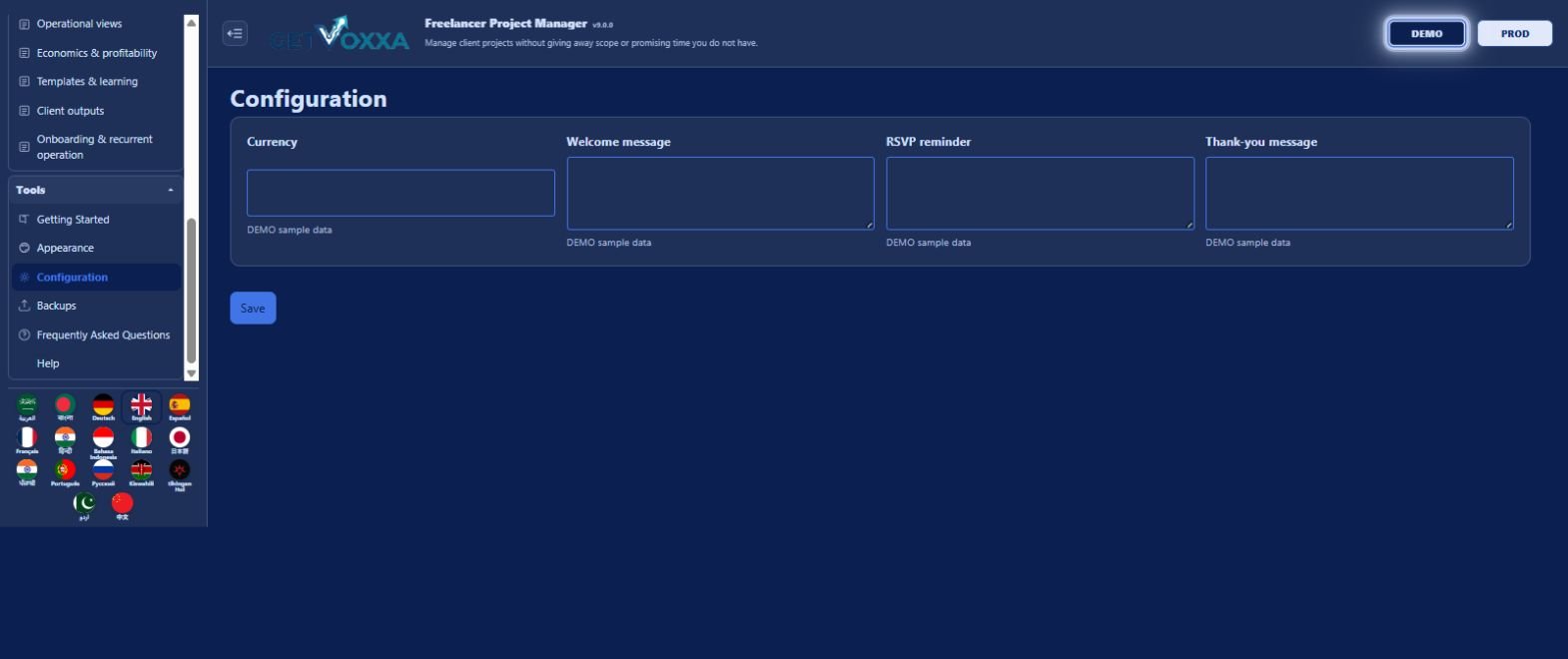Click the GetVoxxa logo
The height and width of the screenshot is (659, 1568).
click(340, 34)
